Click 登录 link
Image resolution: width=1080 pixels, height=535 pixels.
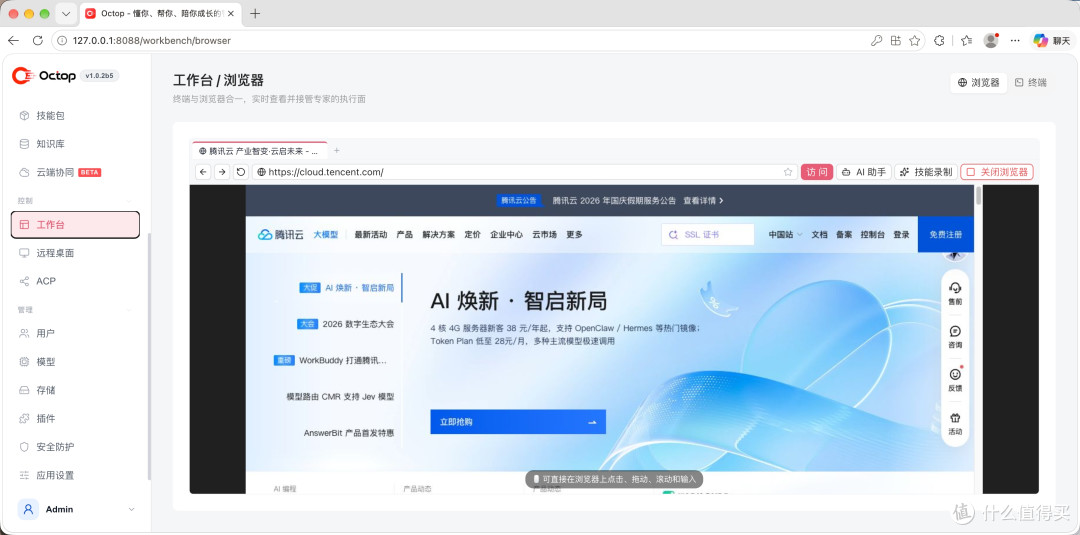tap(902, 235)
